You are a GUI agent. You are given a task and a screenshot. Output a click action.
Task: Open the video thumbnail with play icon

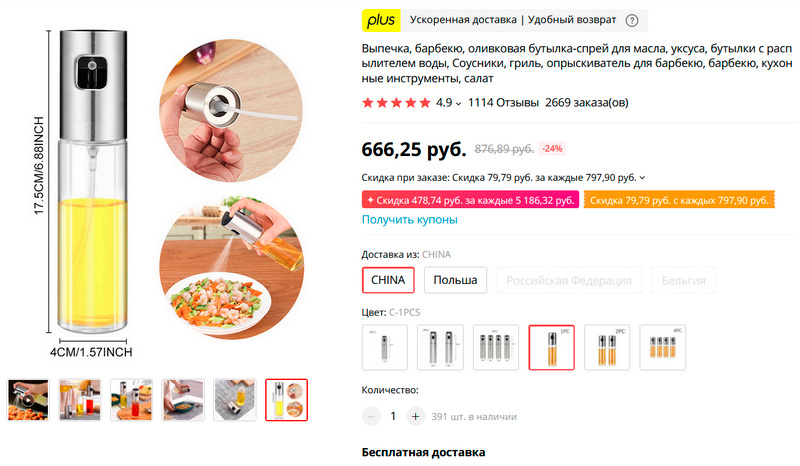pos(28,400)
